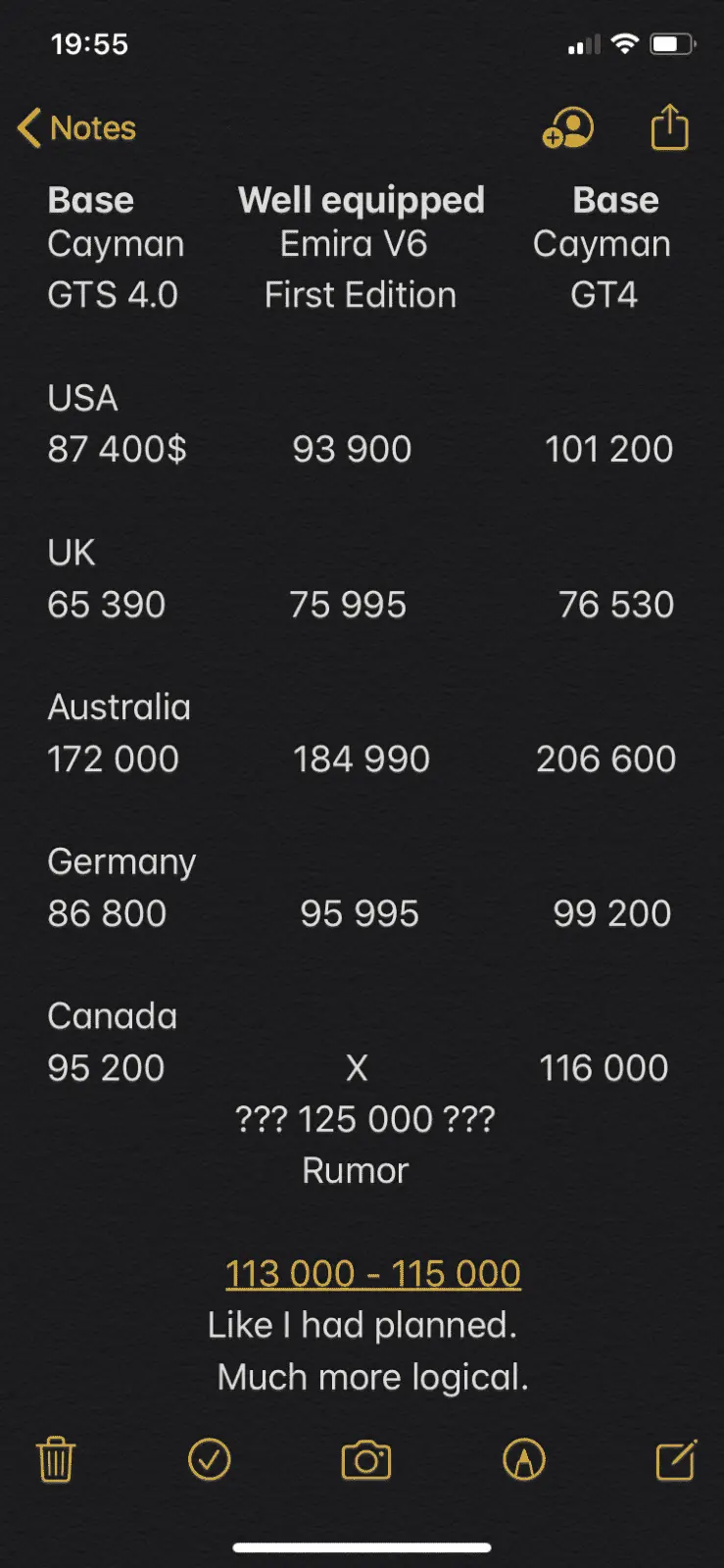The width and height of the screenshot is (724, 1568).
Task: Compose a new note
Action: [676, 1459]
